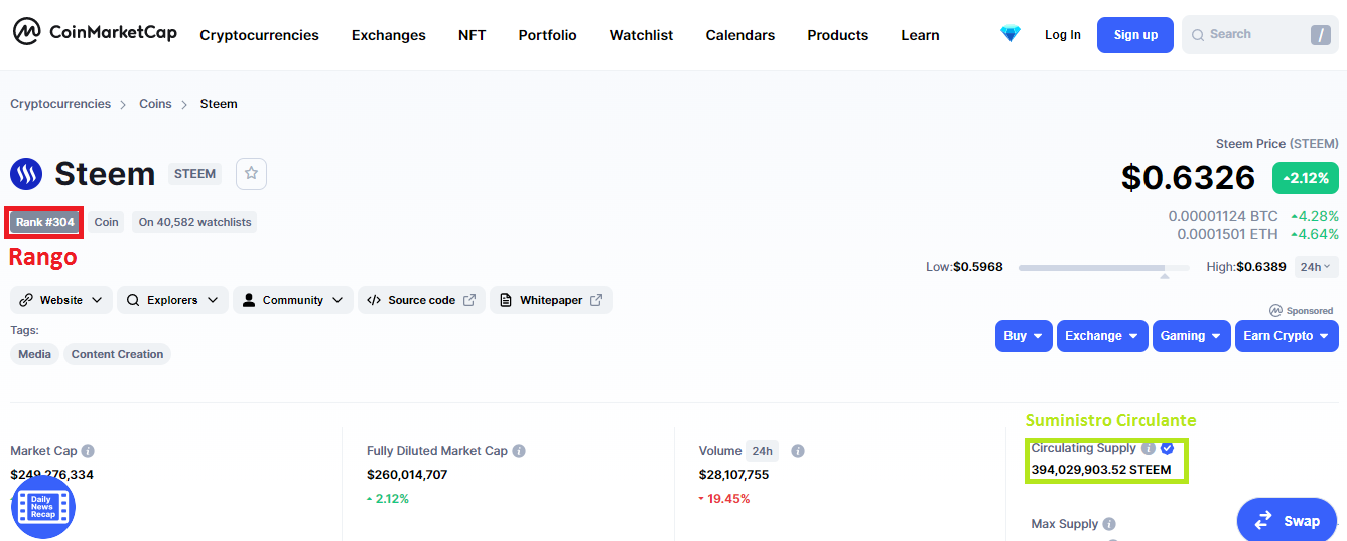Click the 394,029,903.52 STEEM supply value

click(x=1101, y=470)
